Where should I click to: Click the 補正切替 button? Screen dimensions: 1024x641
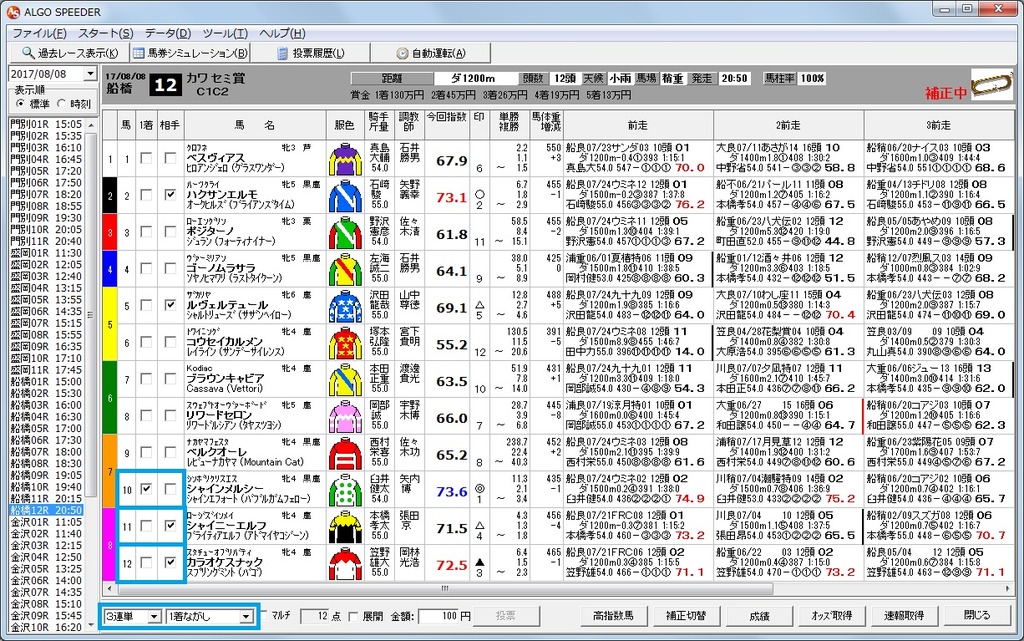(x=686, y=616)
